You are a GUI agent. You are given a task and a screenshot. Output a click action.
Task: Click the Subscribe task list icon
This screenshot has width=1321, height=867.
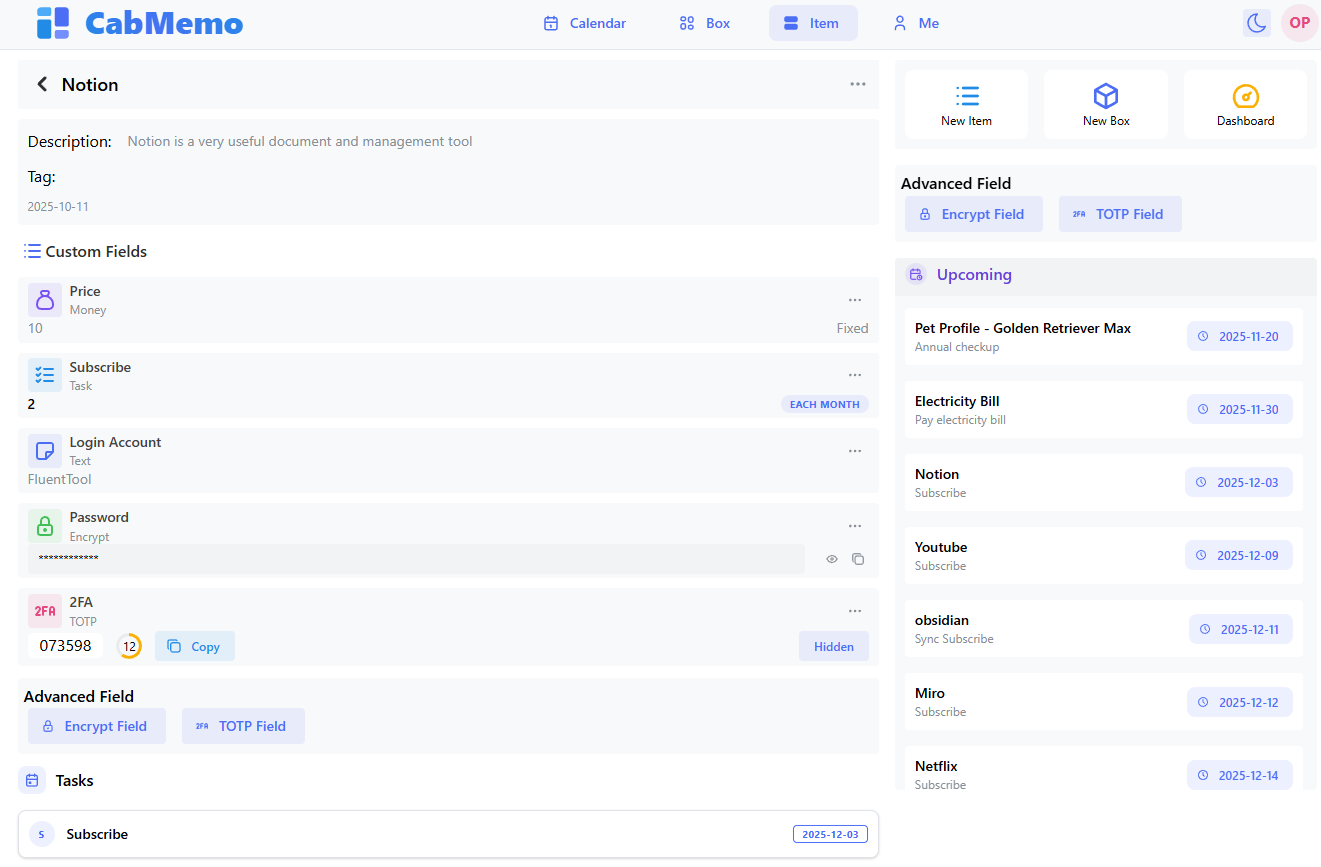coord(45,375)
